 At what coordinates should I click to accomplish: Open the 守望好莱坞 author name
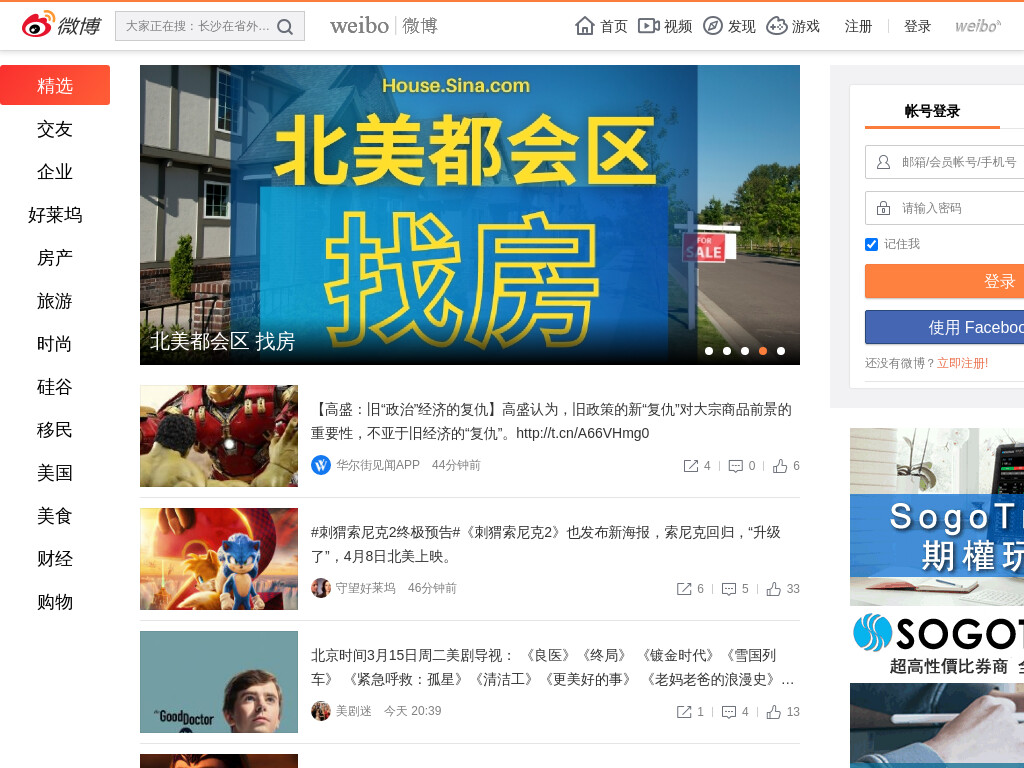(x=366, y=588)
